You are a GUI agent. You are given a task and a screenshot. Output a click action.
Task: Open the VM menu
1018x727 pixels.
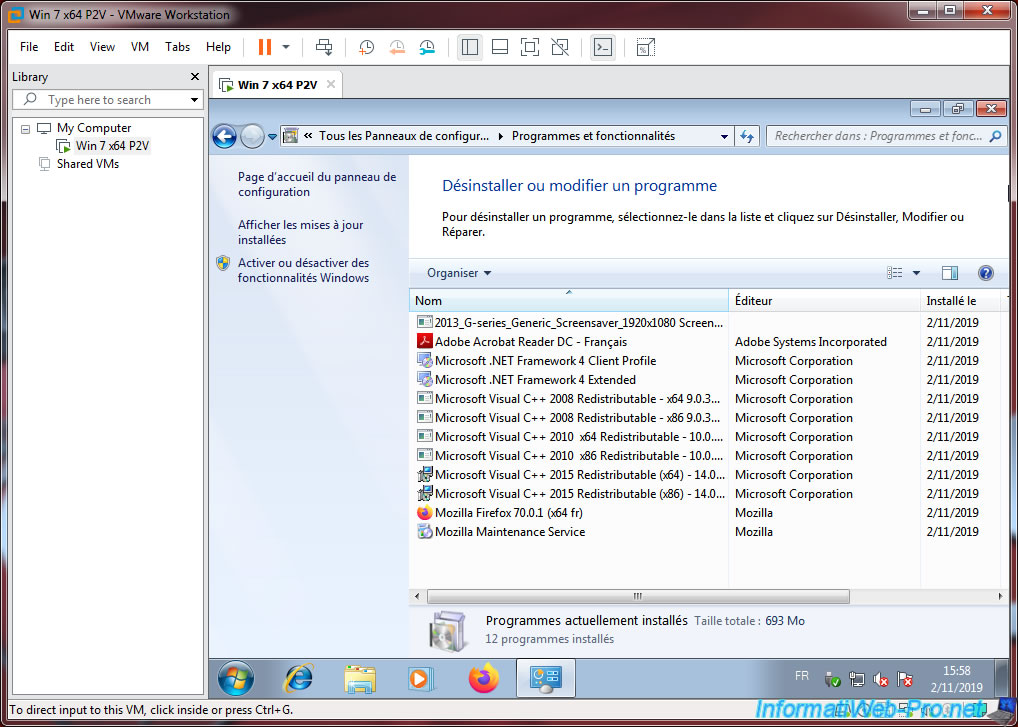[x=140, y=47]
